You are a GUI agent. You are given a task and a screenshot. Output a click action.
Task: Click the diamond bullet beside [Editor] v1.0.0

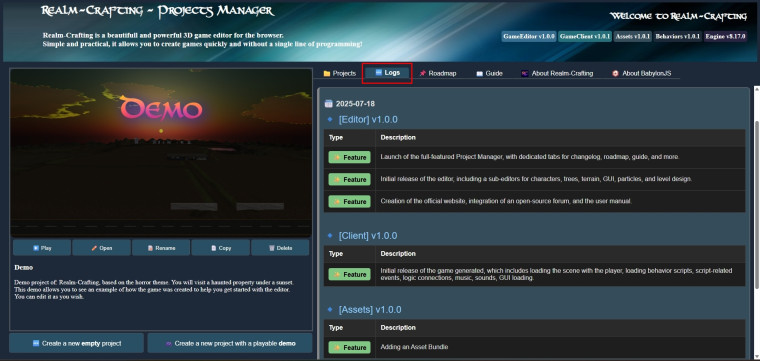click(x=330, y=119)
